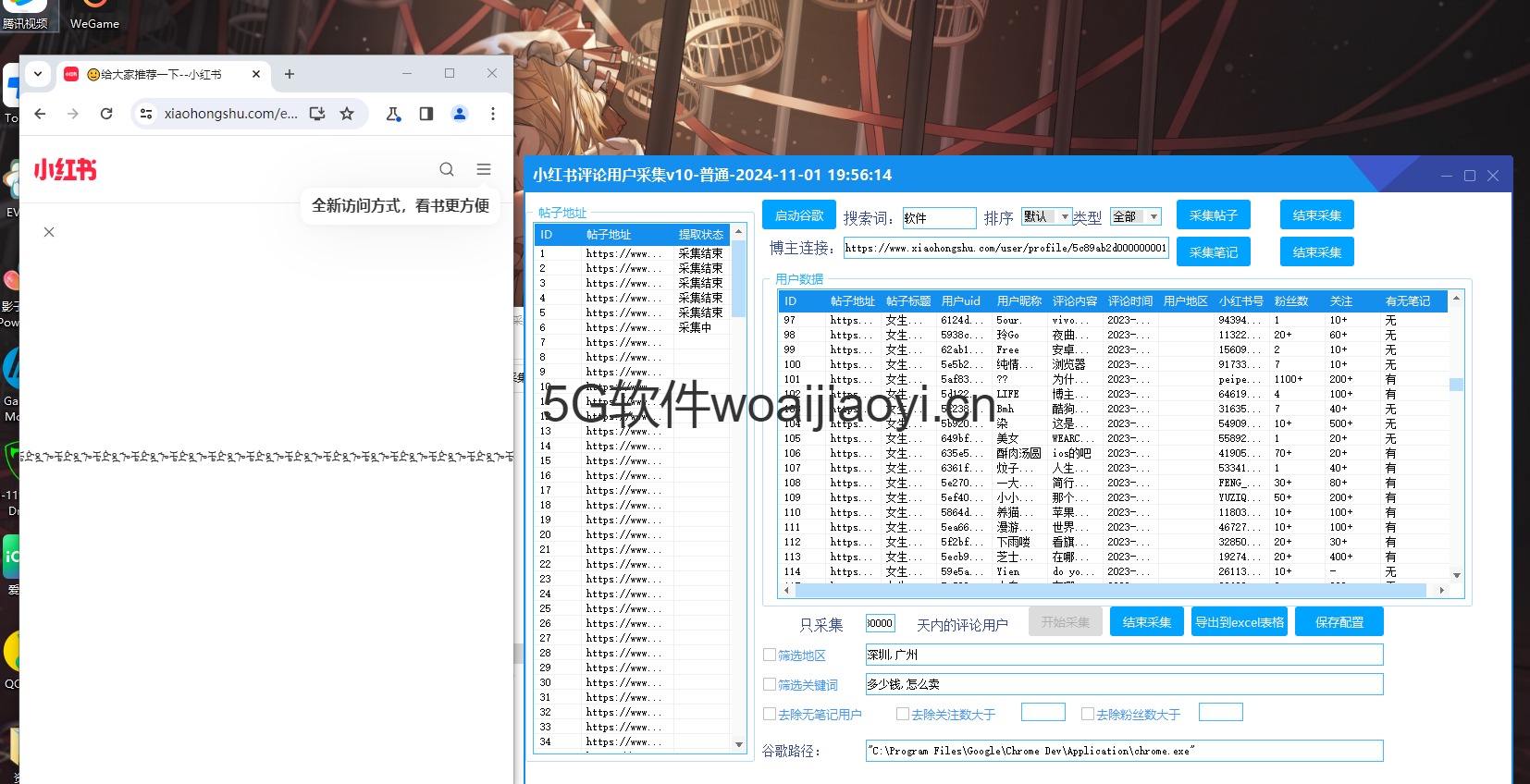Open 腾讯视频 desktop shortcut
1530x784 pixels.
point(25,16)
